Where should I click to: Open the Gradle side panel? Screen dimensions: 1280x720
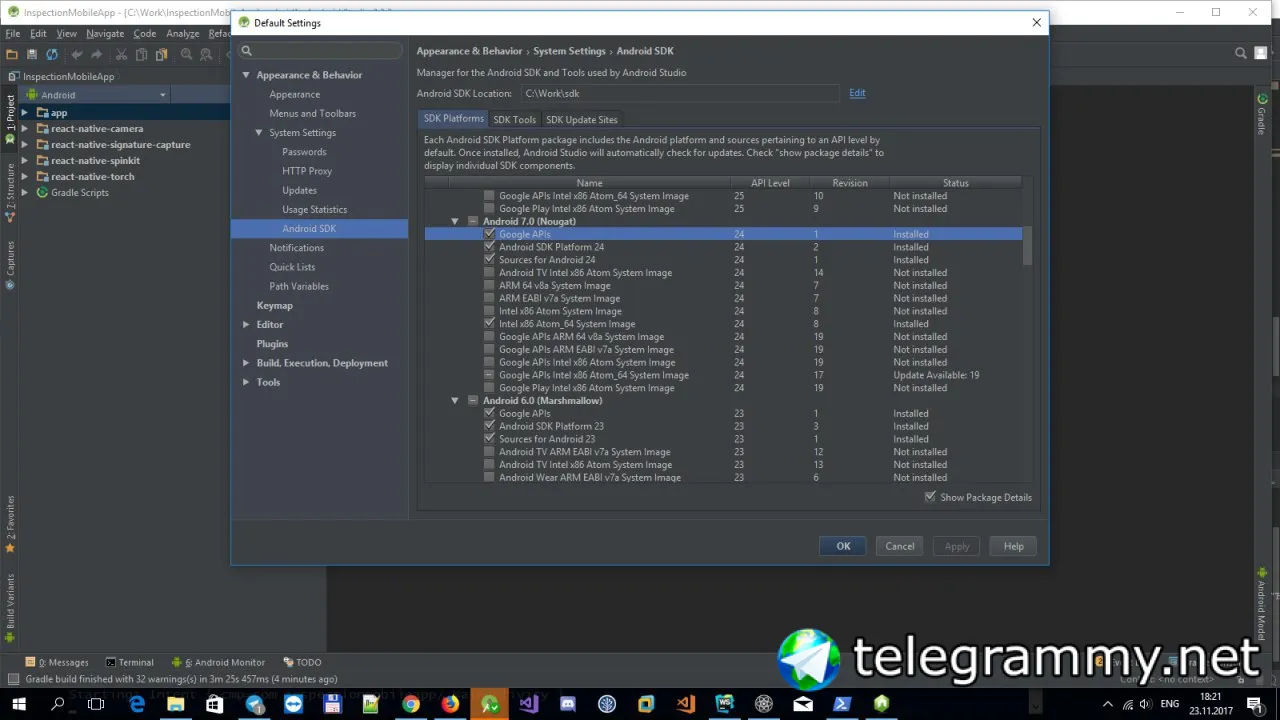tap(1262, 115)
